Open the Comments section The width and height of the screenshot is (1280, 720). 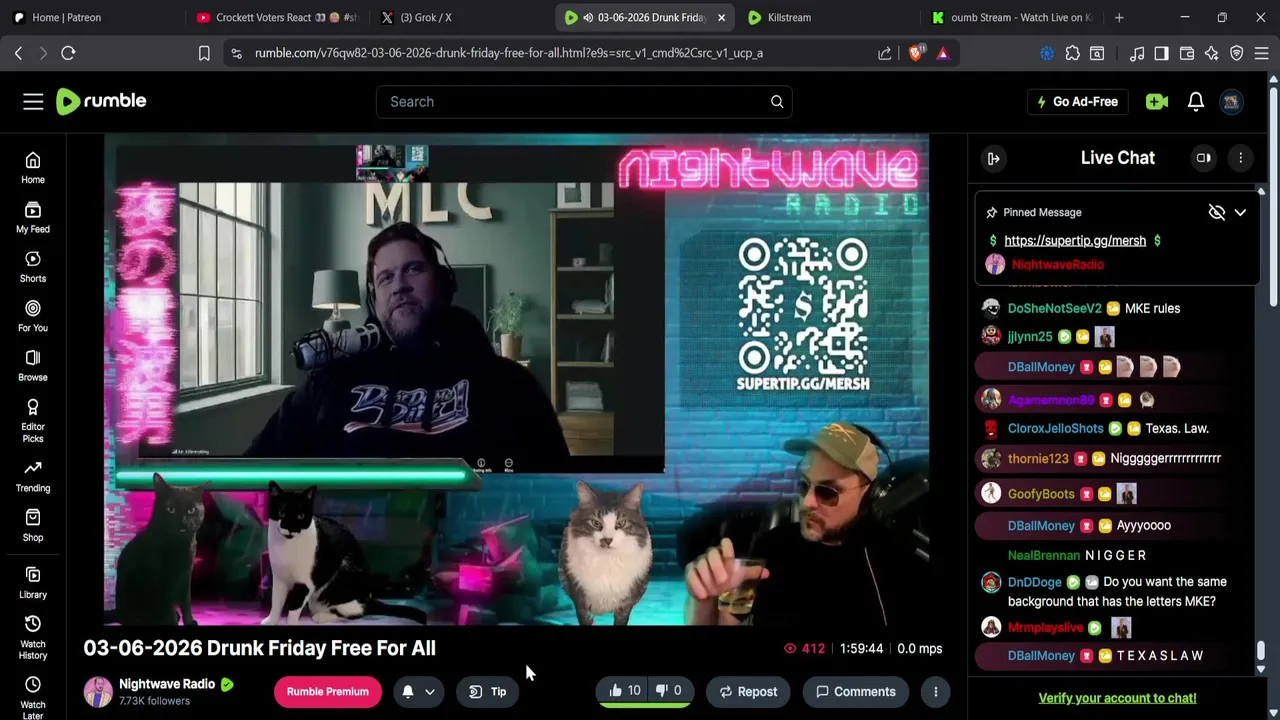(x=855, y=691)
